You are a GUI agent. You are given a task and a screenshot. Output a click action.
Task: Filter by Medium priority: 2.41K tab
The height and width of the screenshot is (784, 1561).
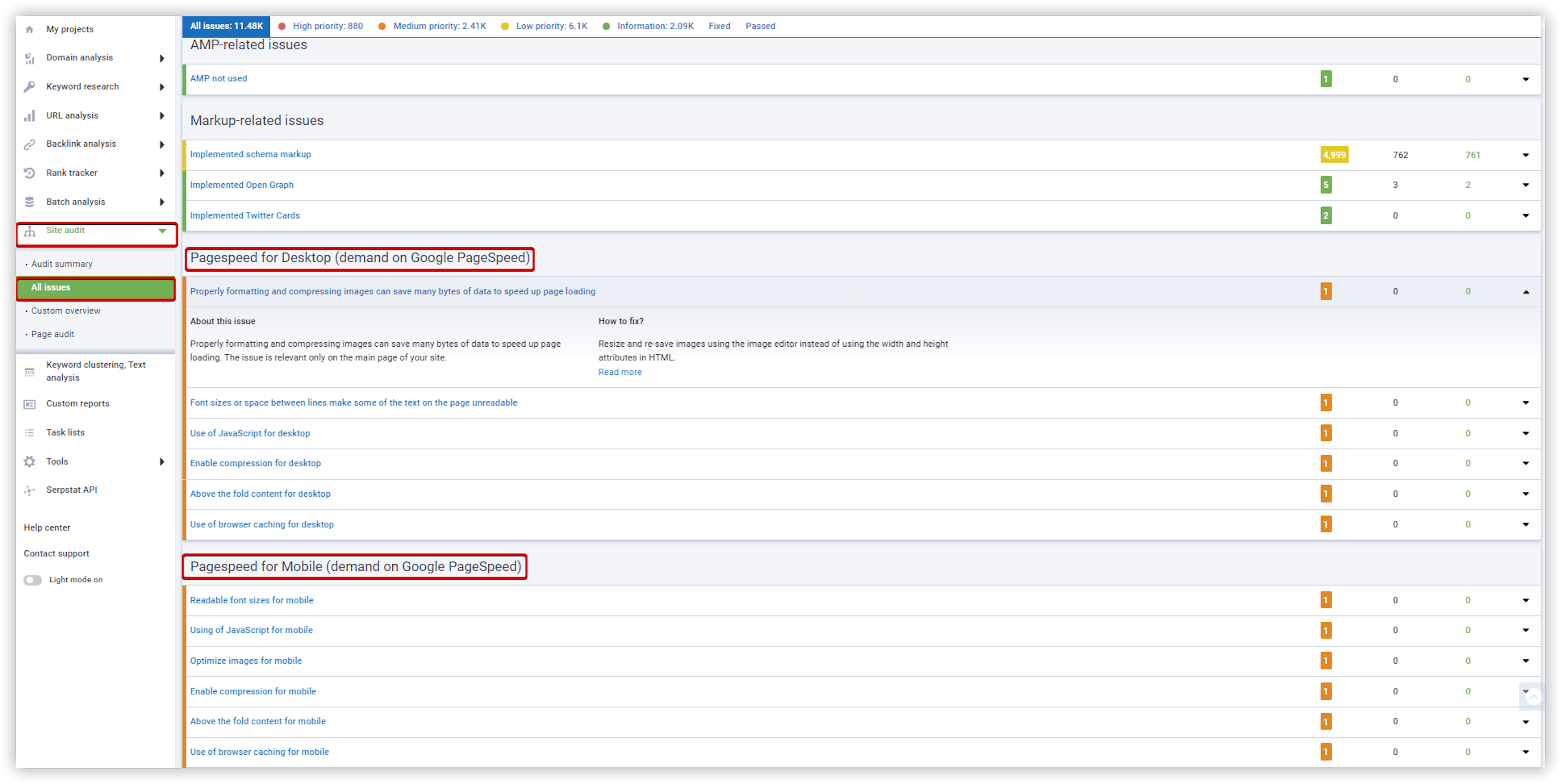pos(432,26)
